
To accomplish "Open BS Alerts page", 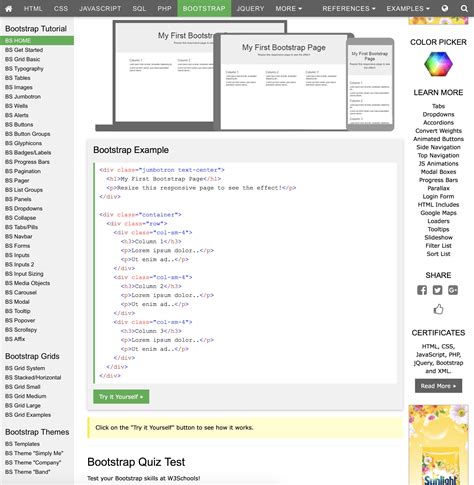I will coord(17,115).
